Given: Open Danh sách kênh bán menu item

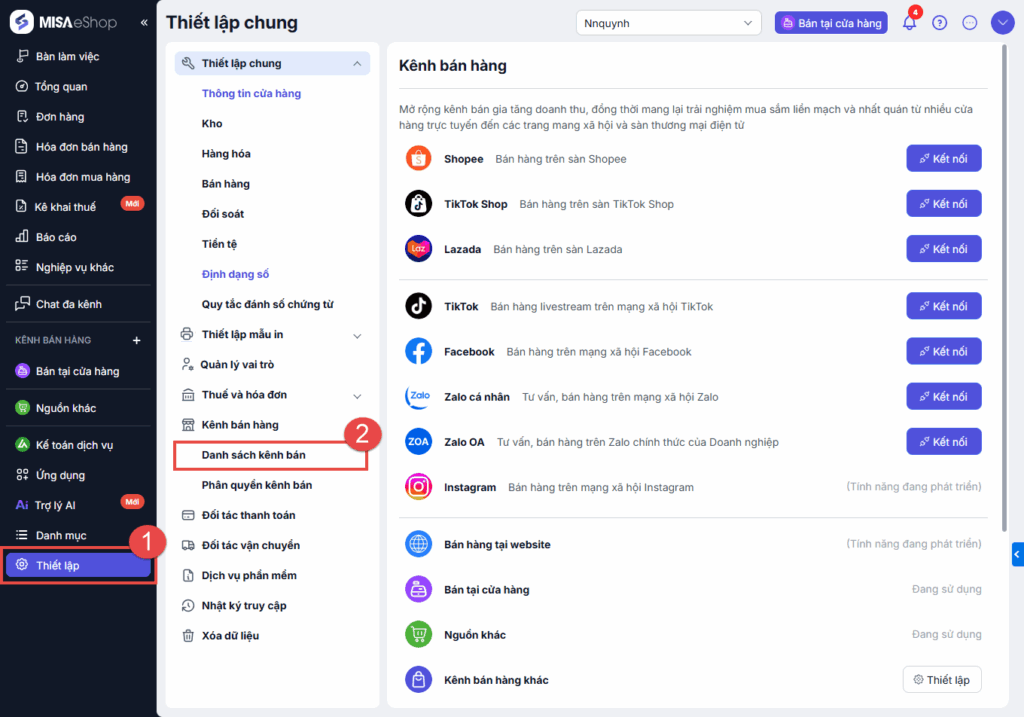Looking at the screenshot, I should click(254, 455).
